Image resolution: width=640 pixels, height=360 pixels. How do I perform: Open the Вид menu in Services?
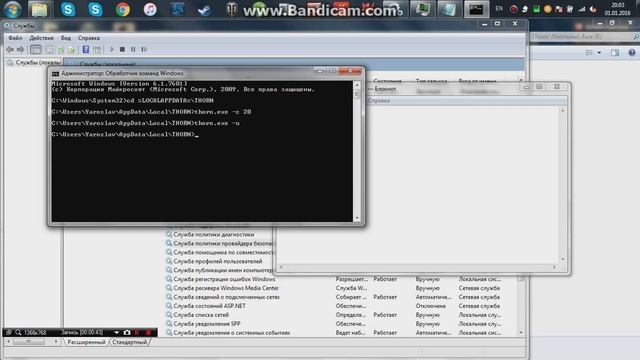click(66, 38)
